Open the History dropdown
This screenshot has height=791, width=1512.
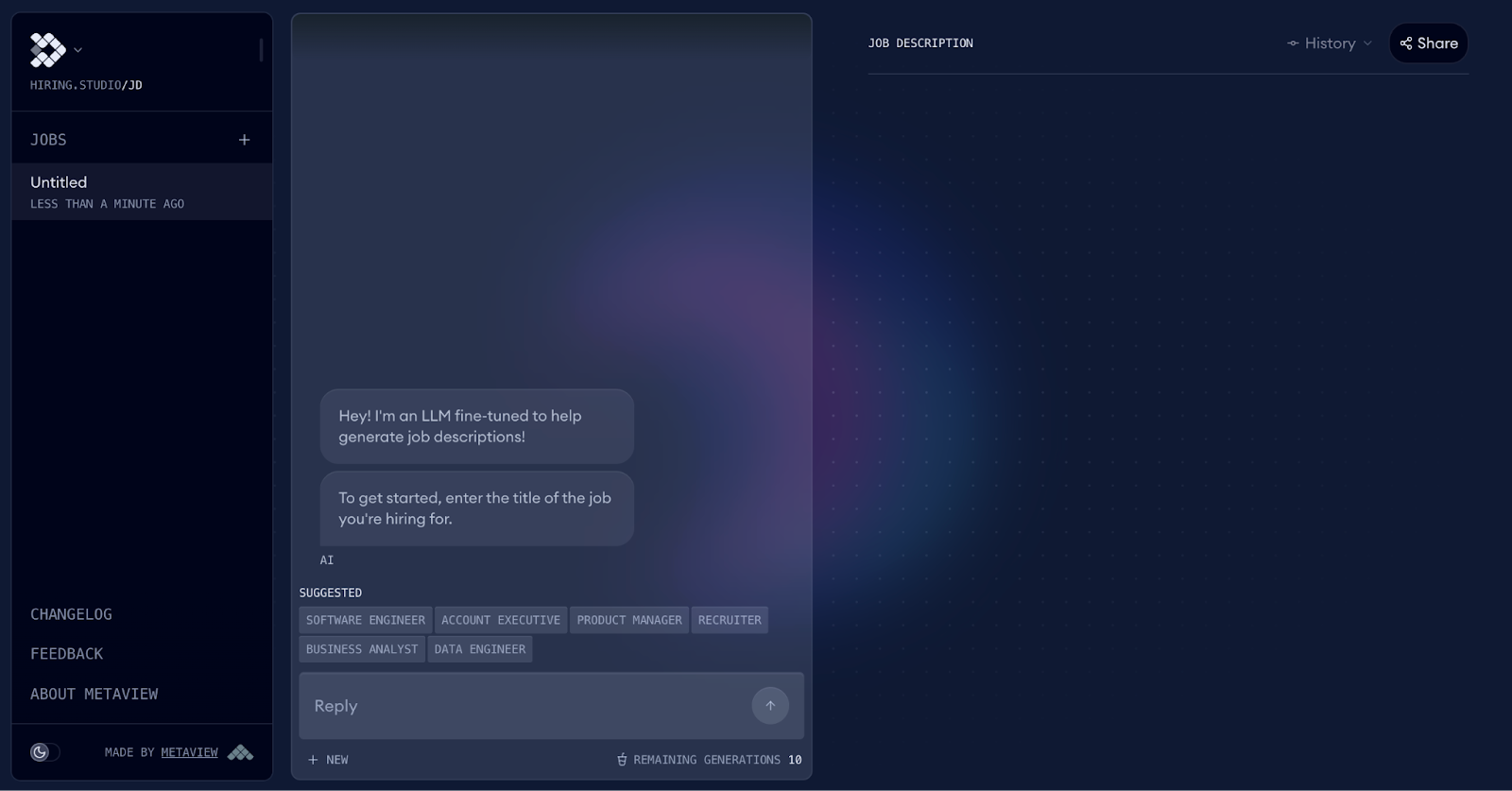(x=1330, y=43)
